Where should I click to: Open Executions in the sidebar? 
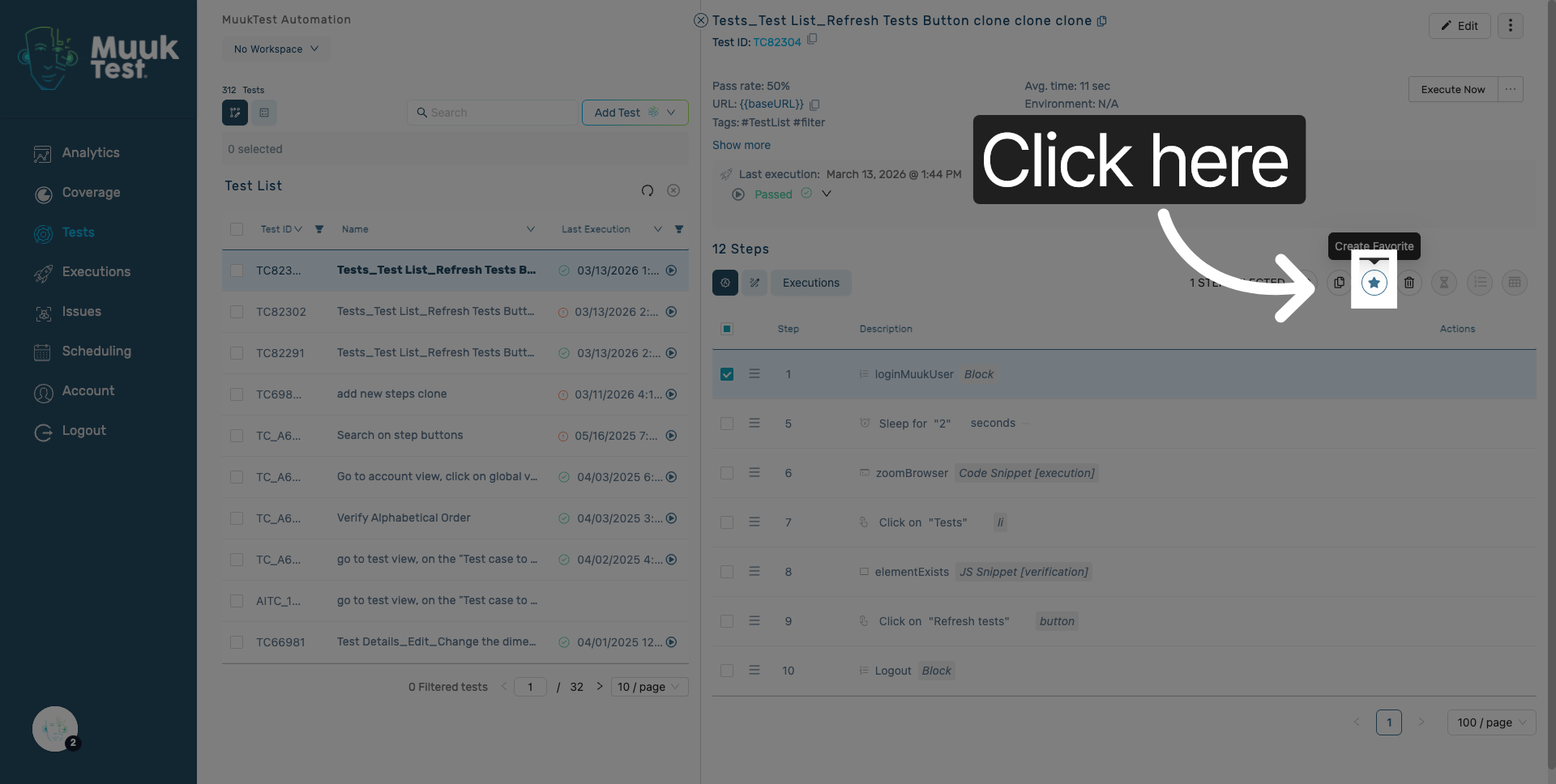point(96,272)
